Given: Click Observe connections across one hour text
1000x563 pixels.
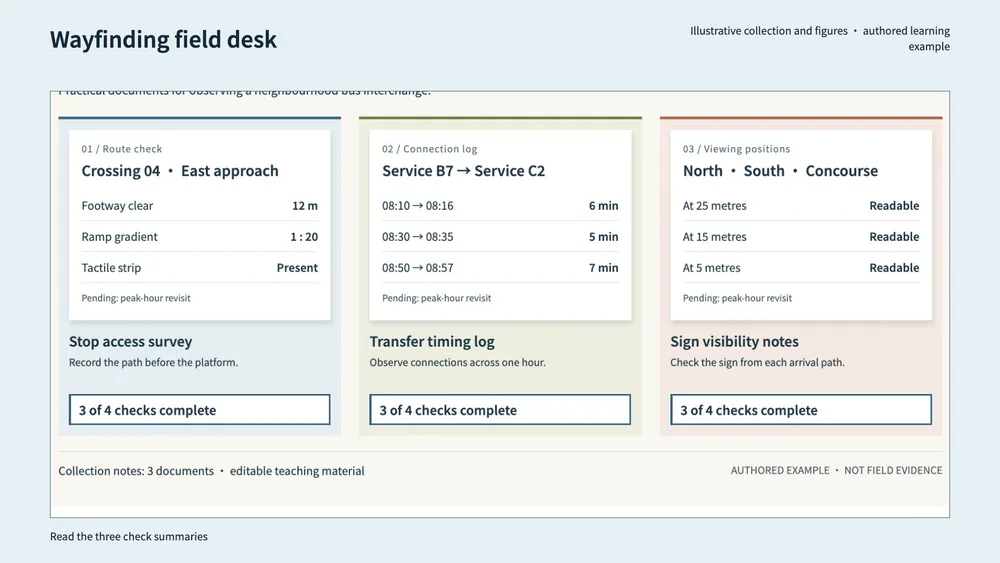Looking at the screenshot, I should click(457, 362).
